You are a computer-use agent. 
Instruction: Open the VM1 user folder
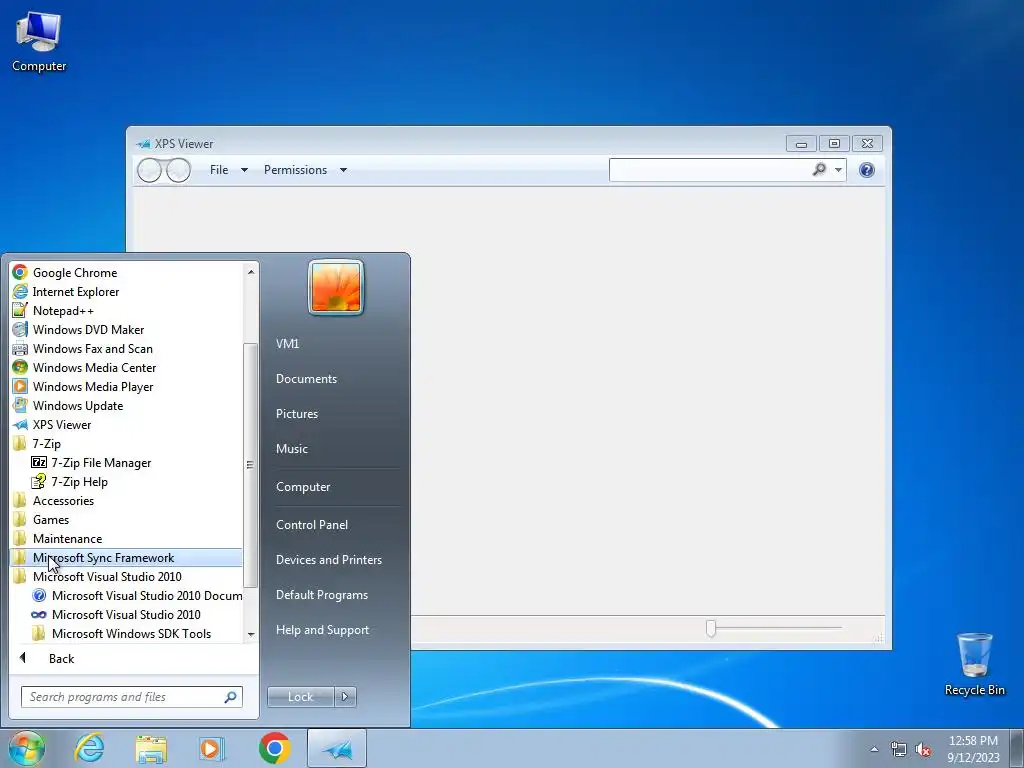287,344
